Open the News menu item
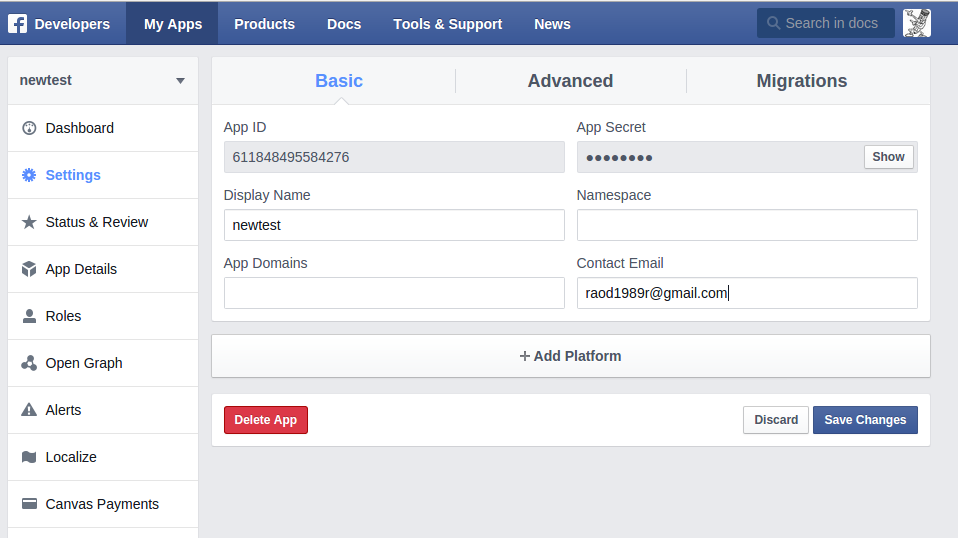 click(x=552, y=24)
